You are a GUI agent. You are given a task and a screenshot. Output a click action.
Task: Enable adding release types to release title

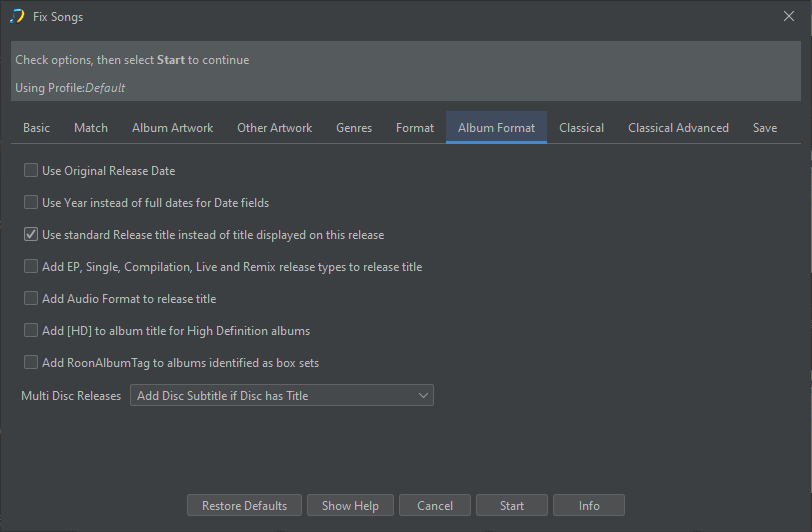point(31,267)
